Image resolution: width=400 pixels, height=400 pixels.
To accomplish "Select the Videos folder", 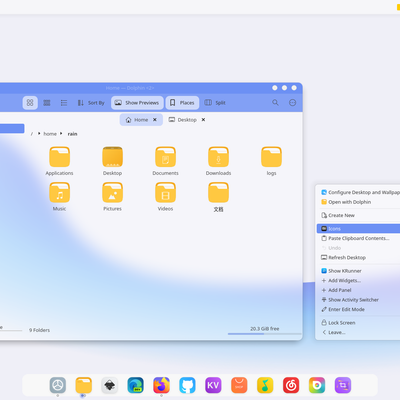I will (165, 197).
